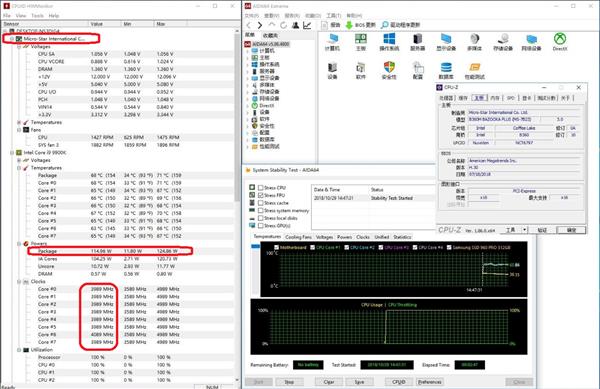600x389 pixels.
Task: Open the CPU-Z tools dropdown arrow
Action: [524, 229]
